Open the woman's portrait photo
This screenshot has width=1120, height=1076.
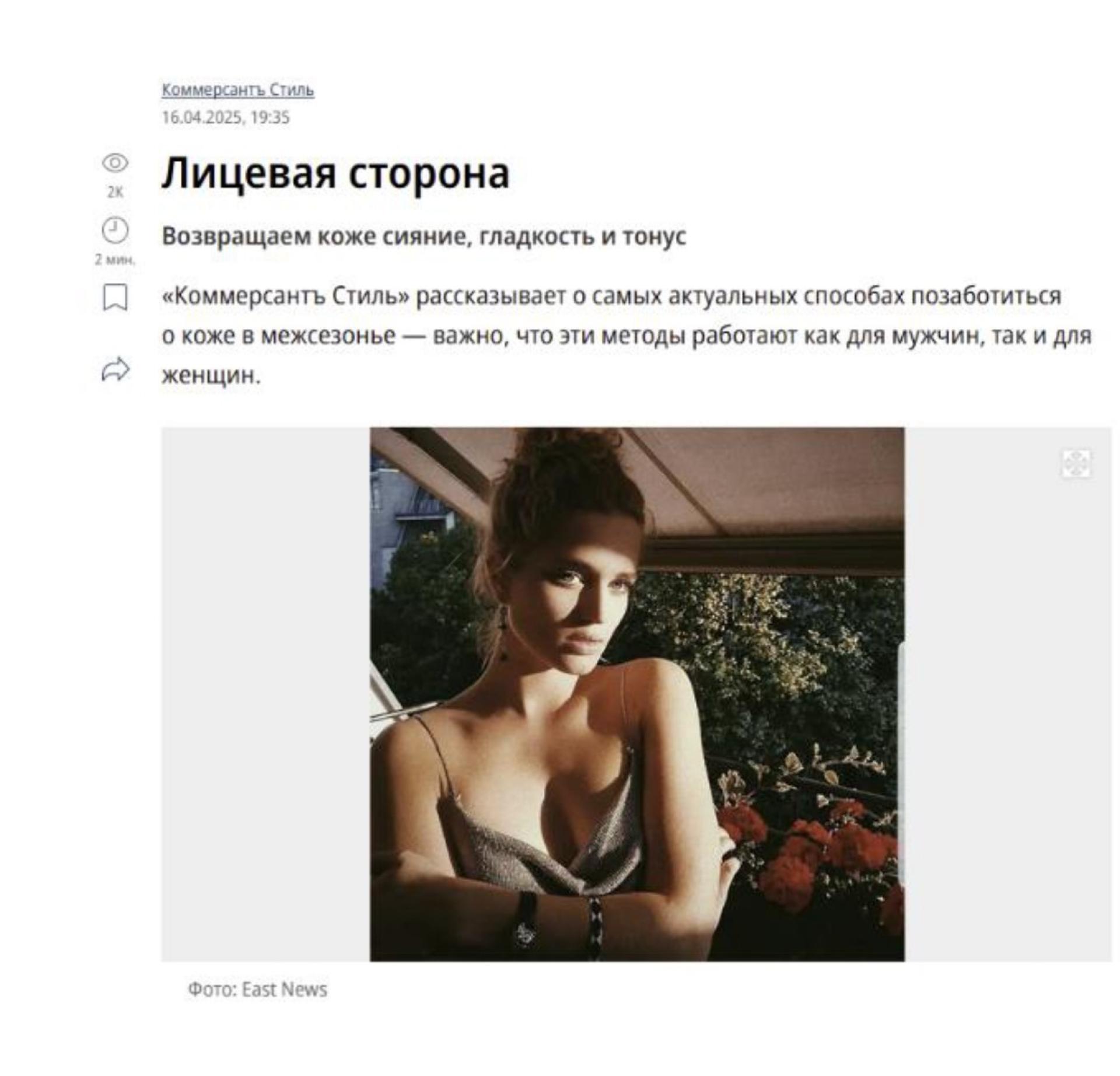(x=637, y=694)
